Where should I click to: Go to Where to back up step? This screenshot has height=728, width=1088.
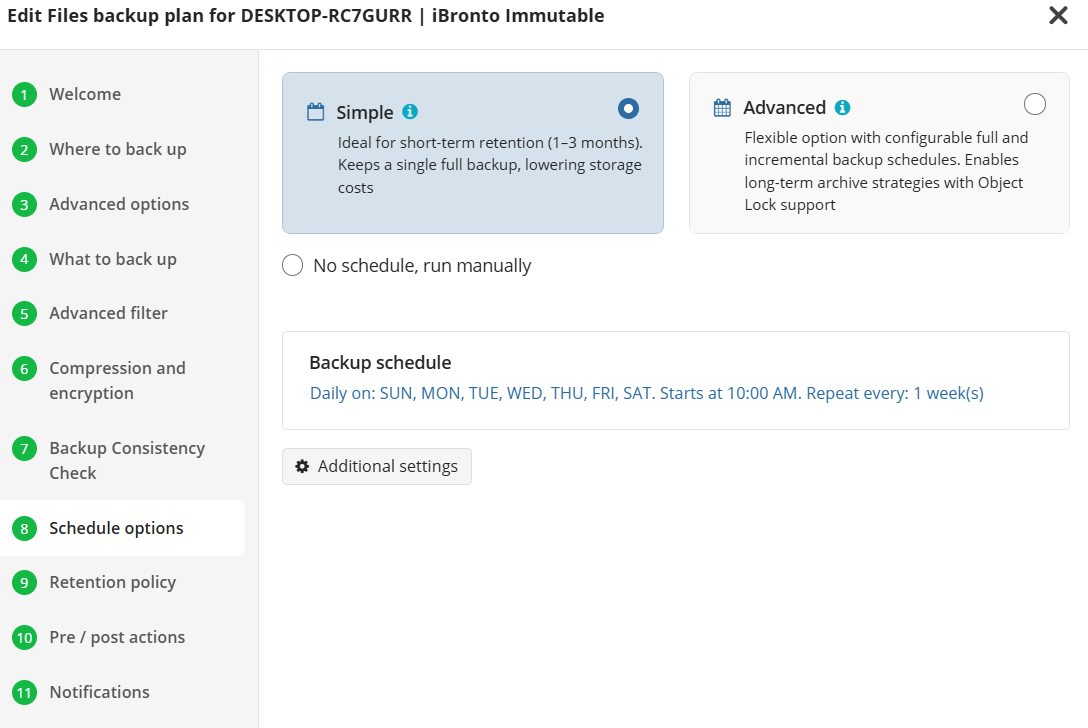[118, 149]
